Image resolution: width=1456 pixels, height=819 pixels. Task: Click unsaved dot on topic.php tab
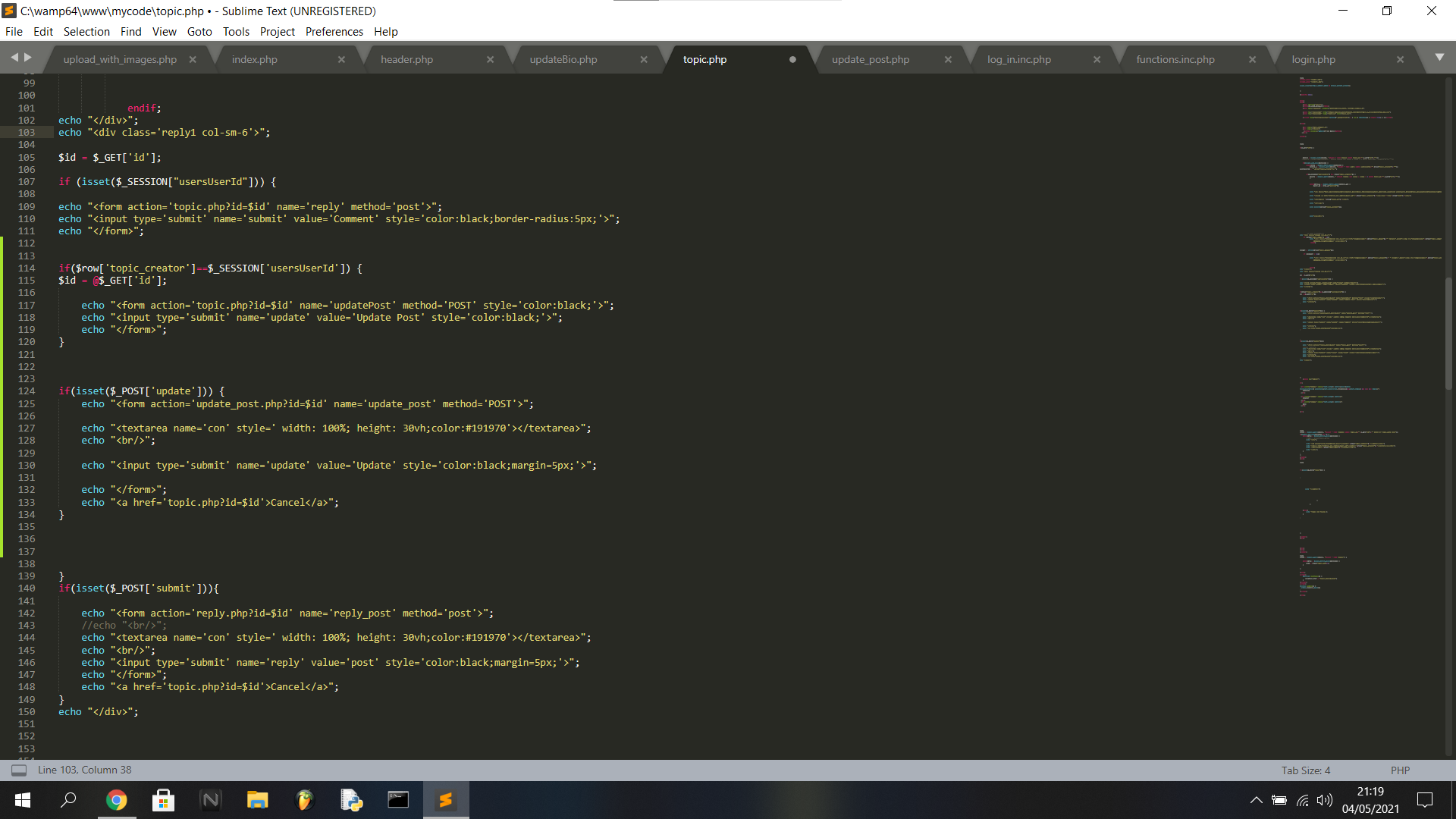(x=792, y=59)
